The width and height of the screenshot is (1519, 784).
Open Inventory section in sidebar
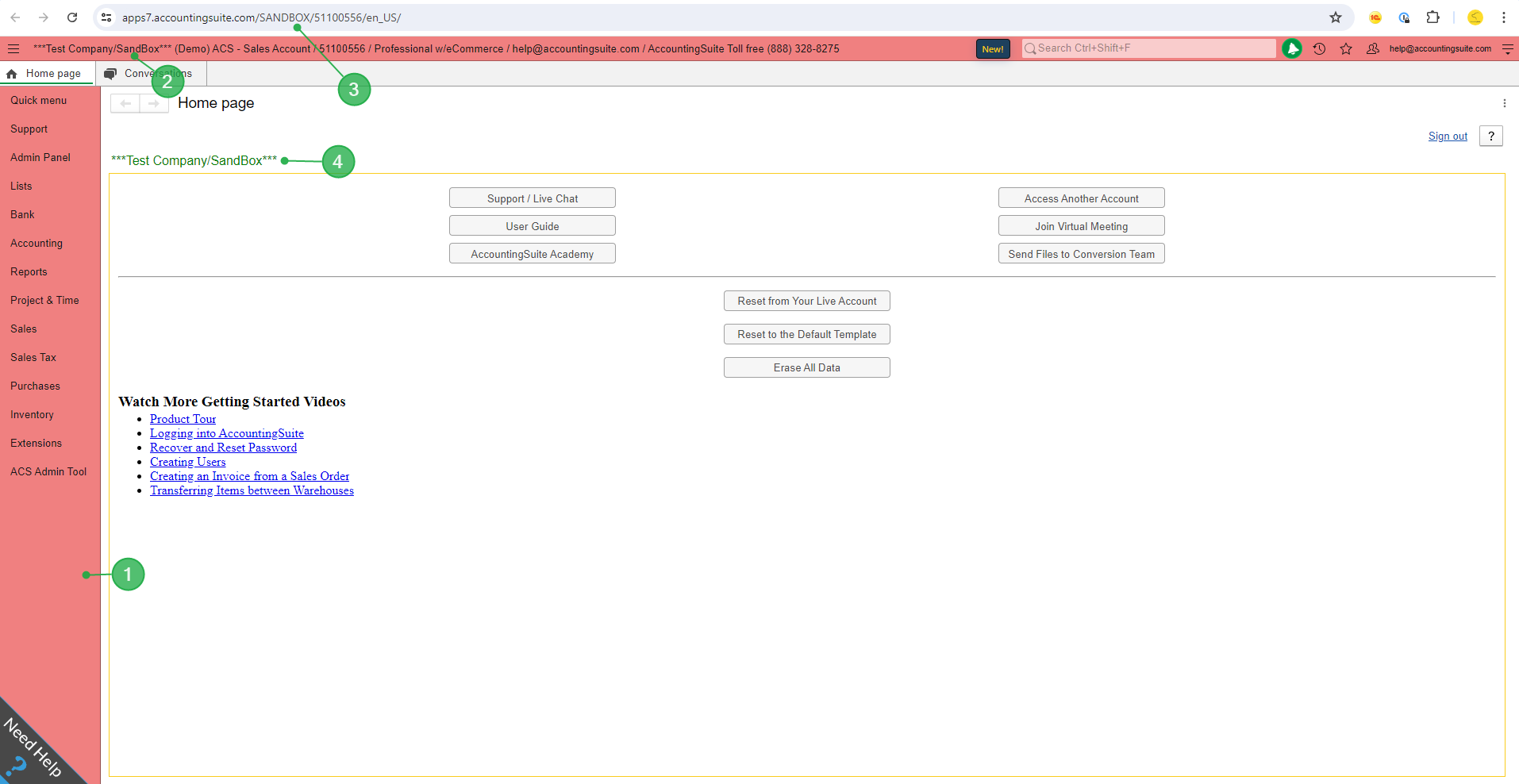tap(32, 415)
